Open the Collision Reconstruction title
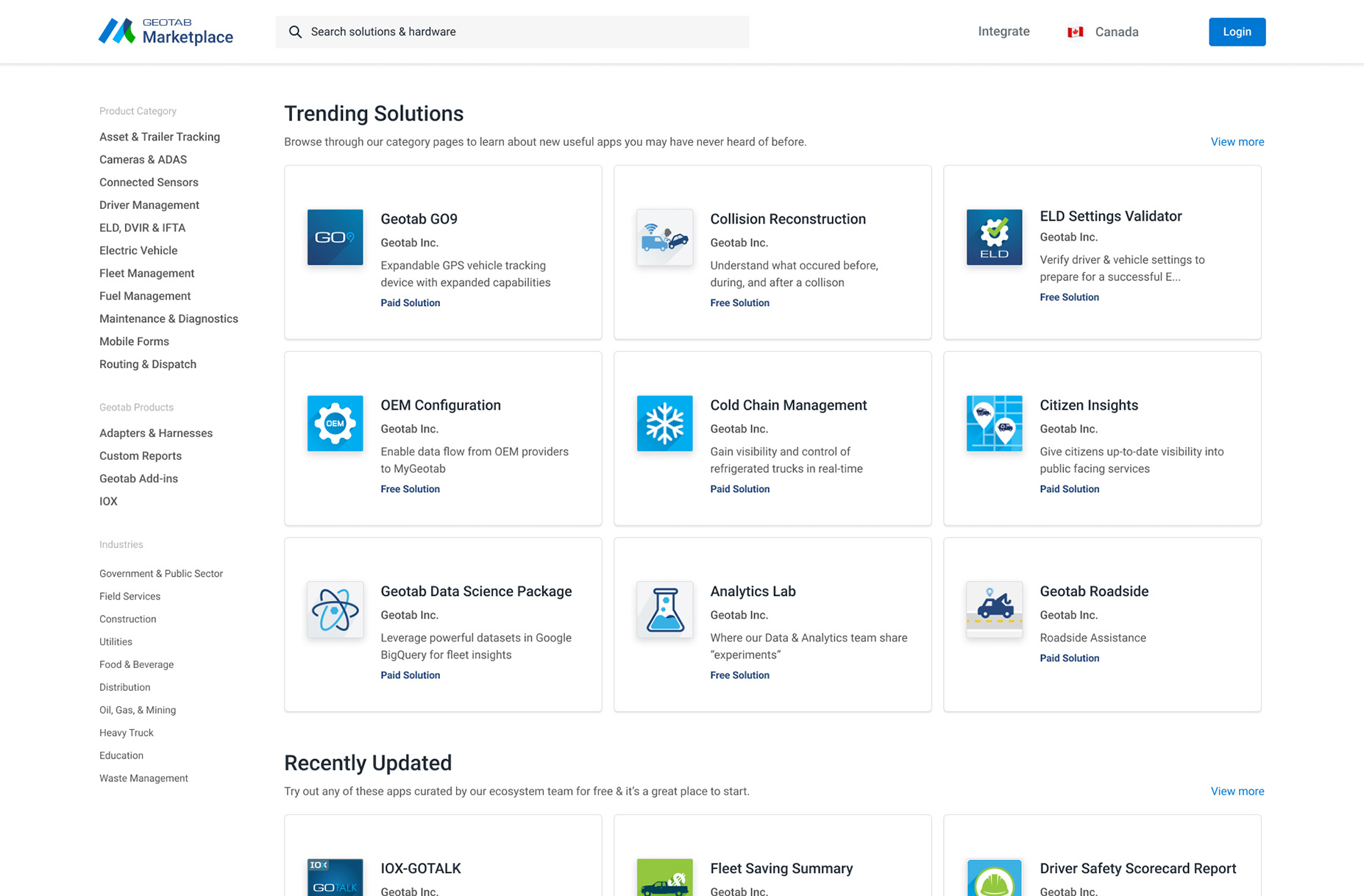This screenshot has width=1364, height=896. pyautogui.click(x=788, y=219)
